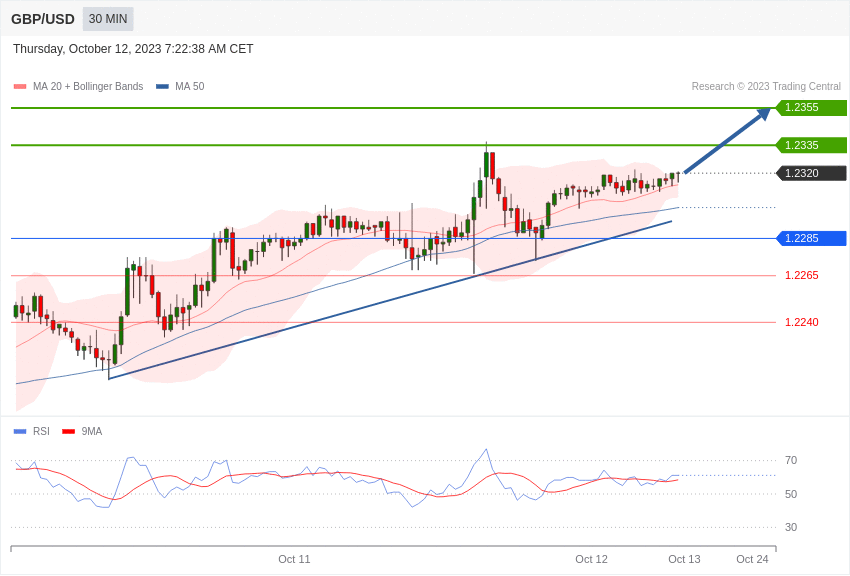Image resolution: width=850 pixels, height=576 pixels.
Task: Click the 1.2265 support level label
Action: coord(802,275)
